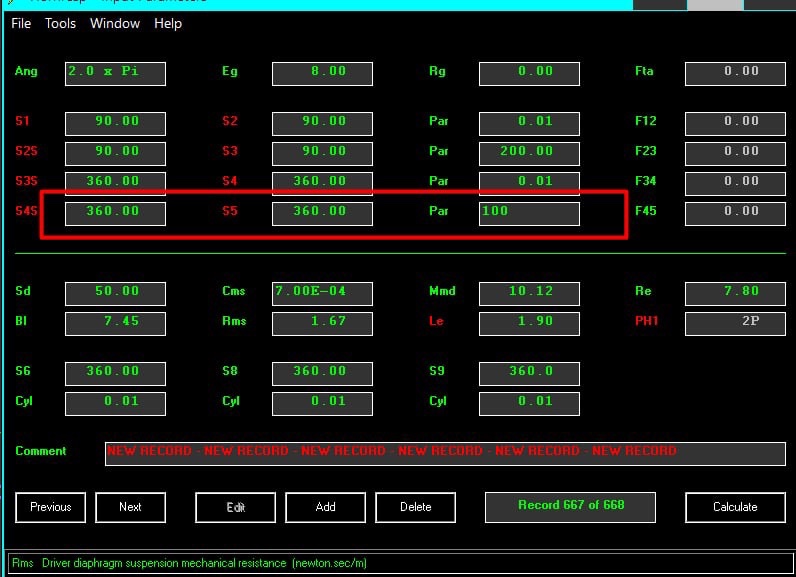Open the Window menu

(x=115, y=23)
